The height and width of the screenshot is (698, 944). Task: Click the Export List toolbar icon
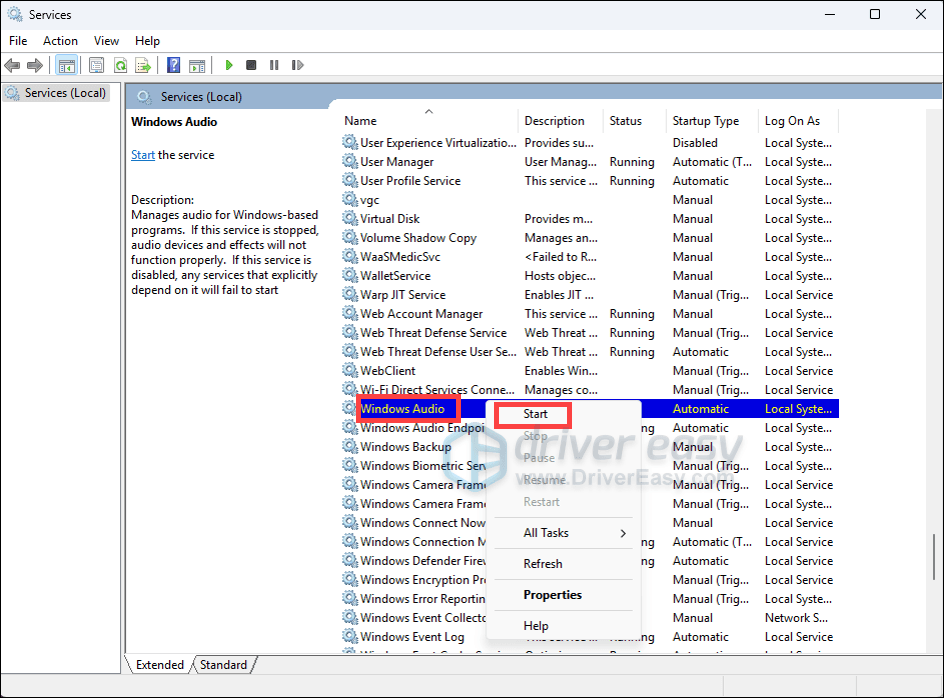143,65
